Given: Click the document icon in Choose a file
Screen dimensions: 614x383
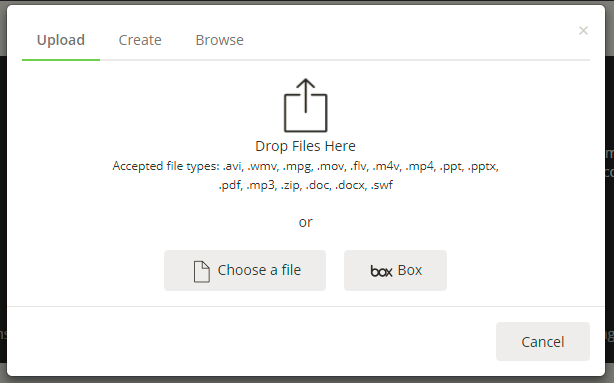Looking at the screenshot, I should [x=202, y=271].
